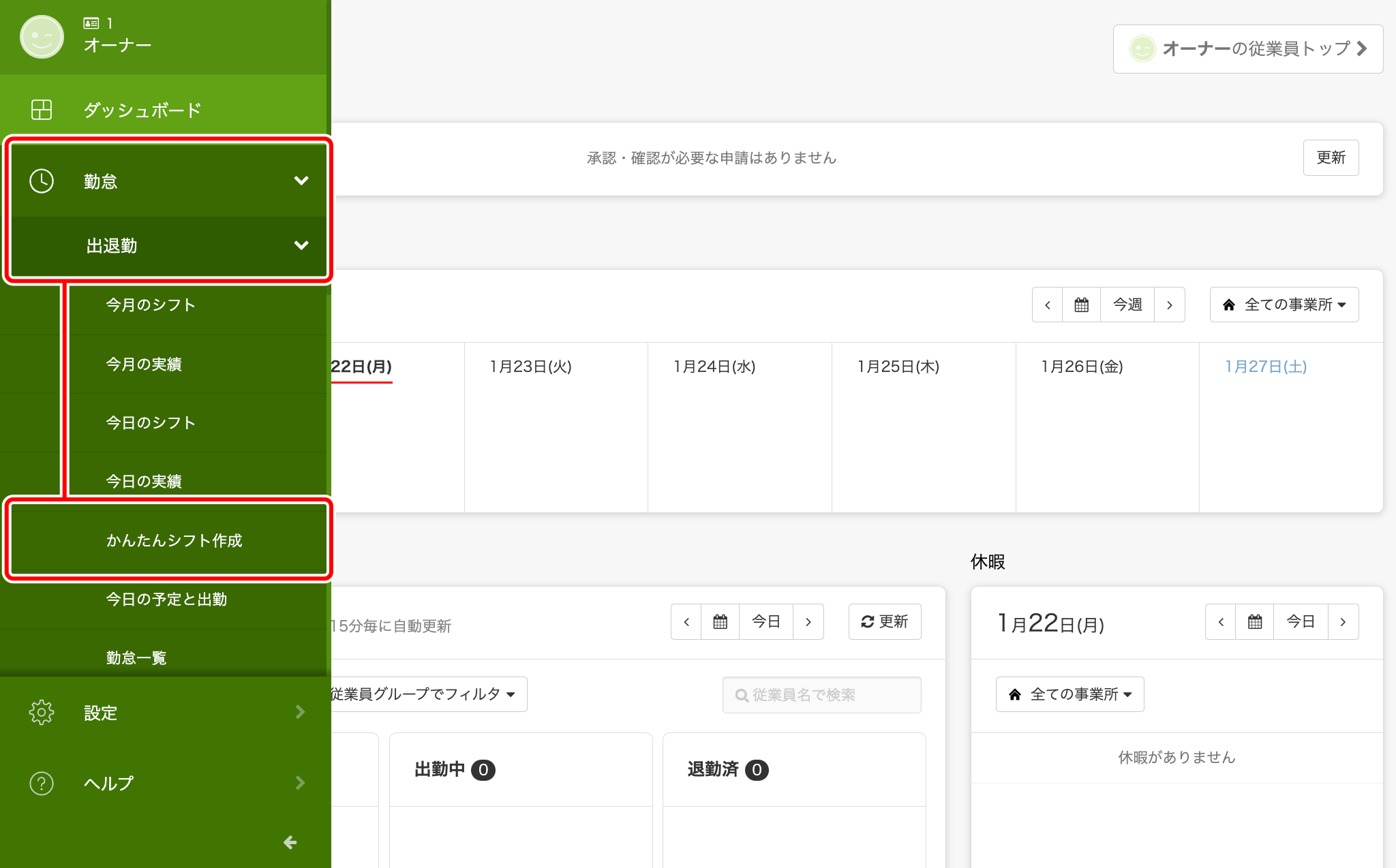The height and width of the screenshot is (868, 1396).
Task: Click 更新 in the approval notice bar
Action: point(1331,158)
